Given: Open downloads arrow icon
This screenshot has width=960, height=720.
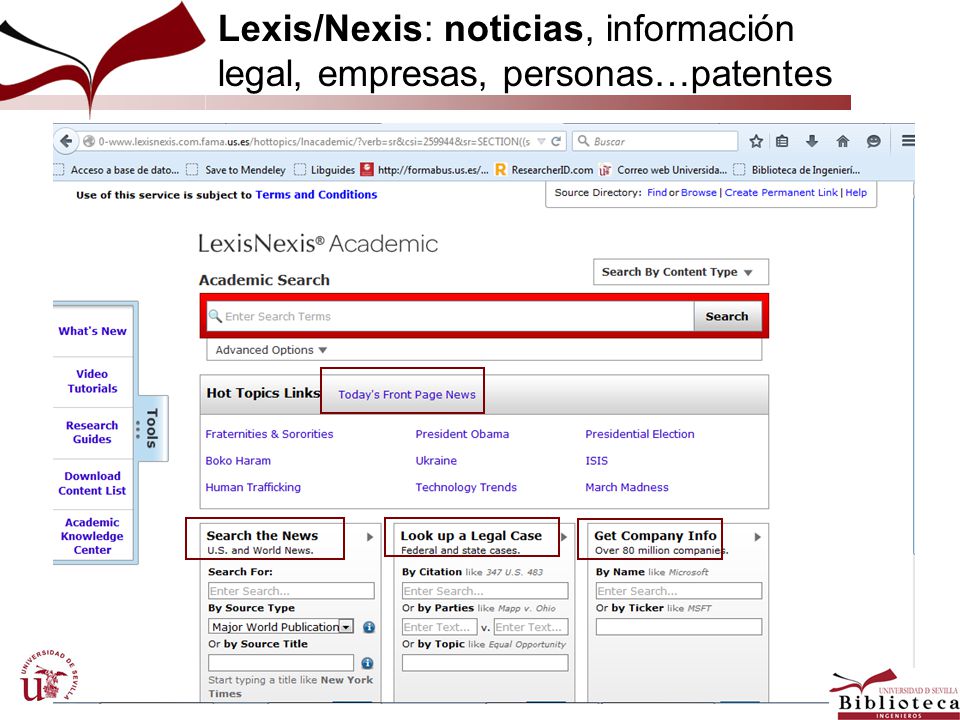Looking at the screenshot, I should click(x=812, y=141).
